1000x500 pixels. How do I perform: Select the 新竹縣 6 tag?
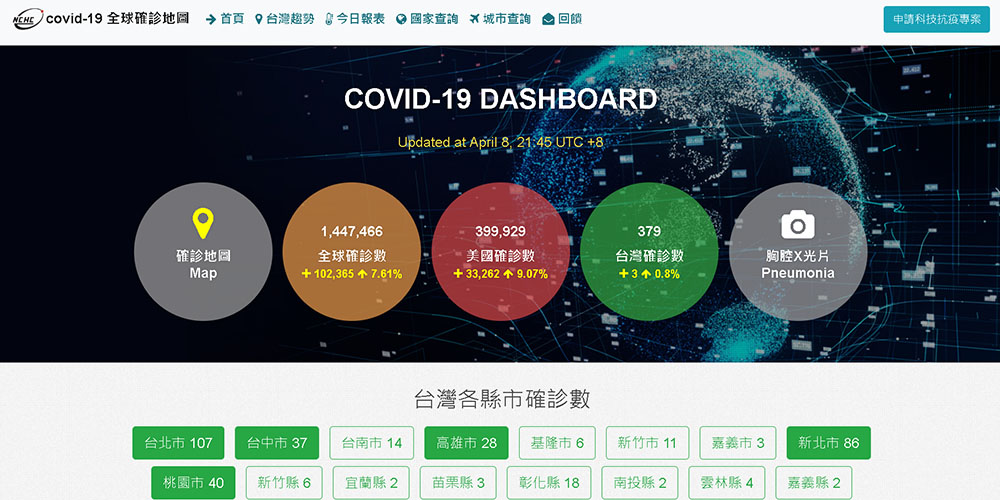[284, 483]
